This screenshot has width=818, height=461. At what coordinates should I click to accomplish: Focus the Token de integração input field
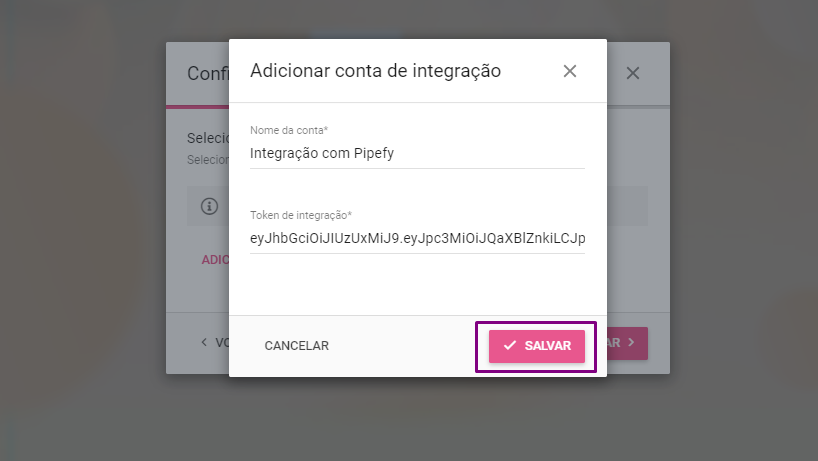(x=417, y=238)
